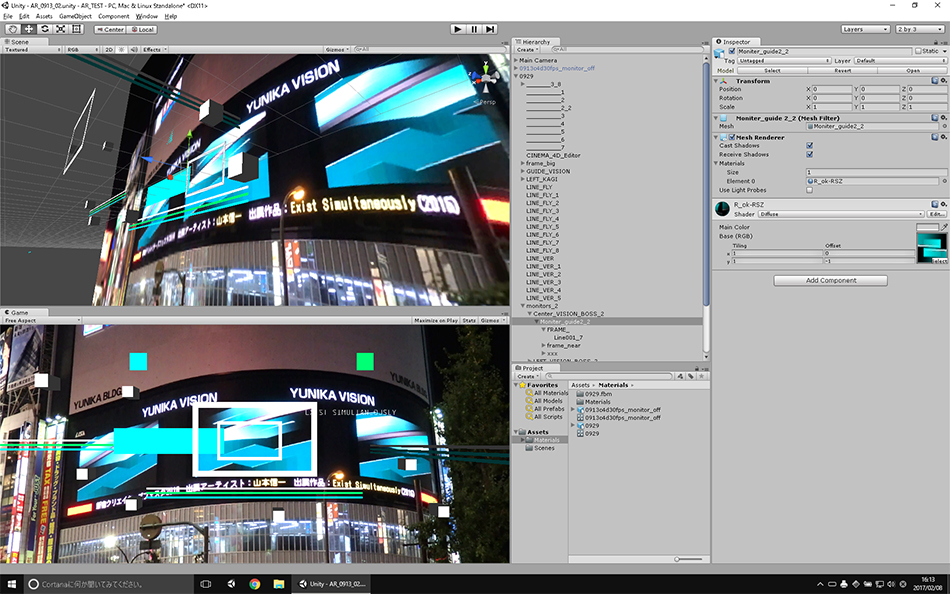Open the RGB render mode dropdown

(82, 50)
